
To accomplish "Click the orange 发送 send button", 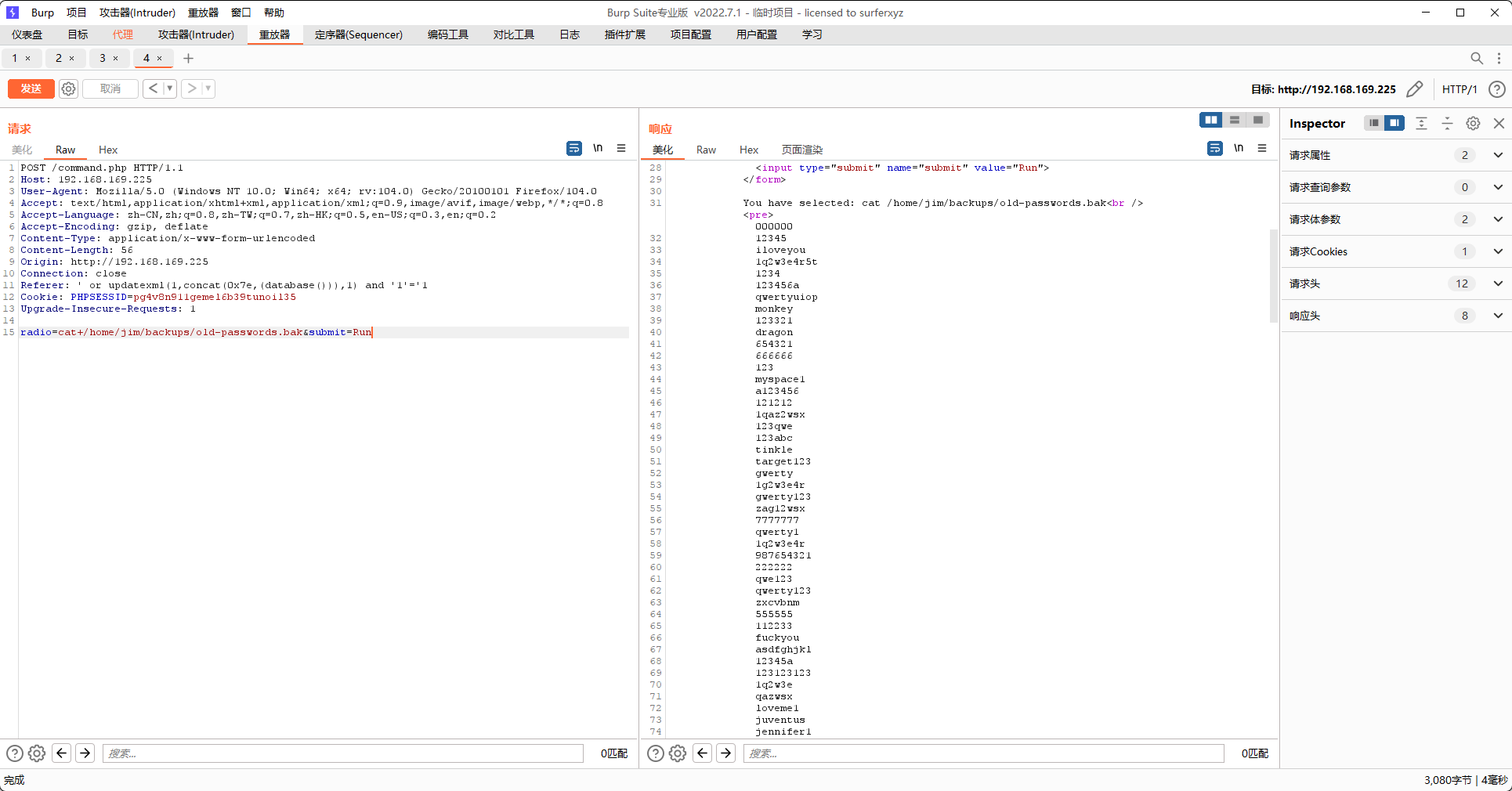I will 31,88.
